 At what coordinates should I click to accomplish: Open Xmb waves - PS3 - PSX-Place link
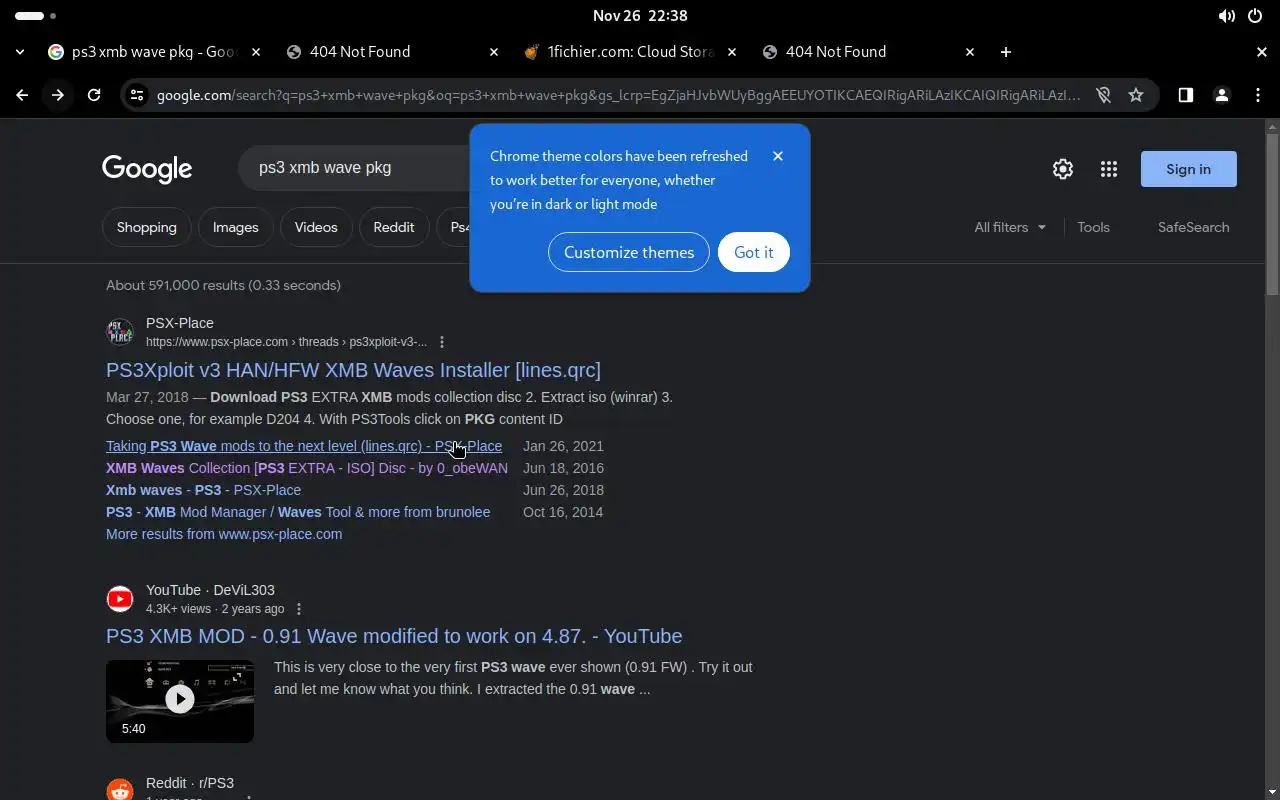coord(203,490)
